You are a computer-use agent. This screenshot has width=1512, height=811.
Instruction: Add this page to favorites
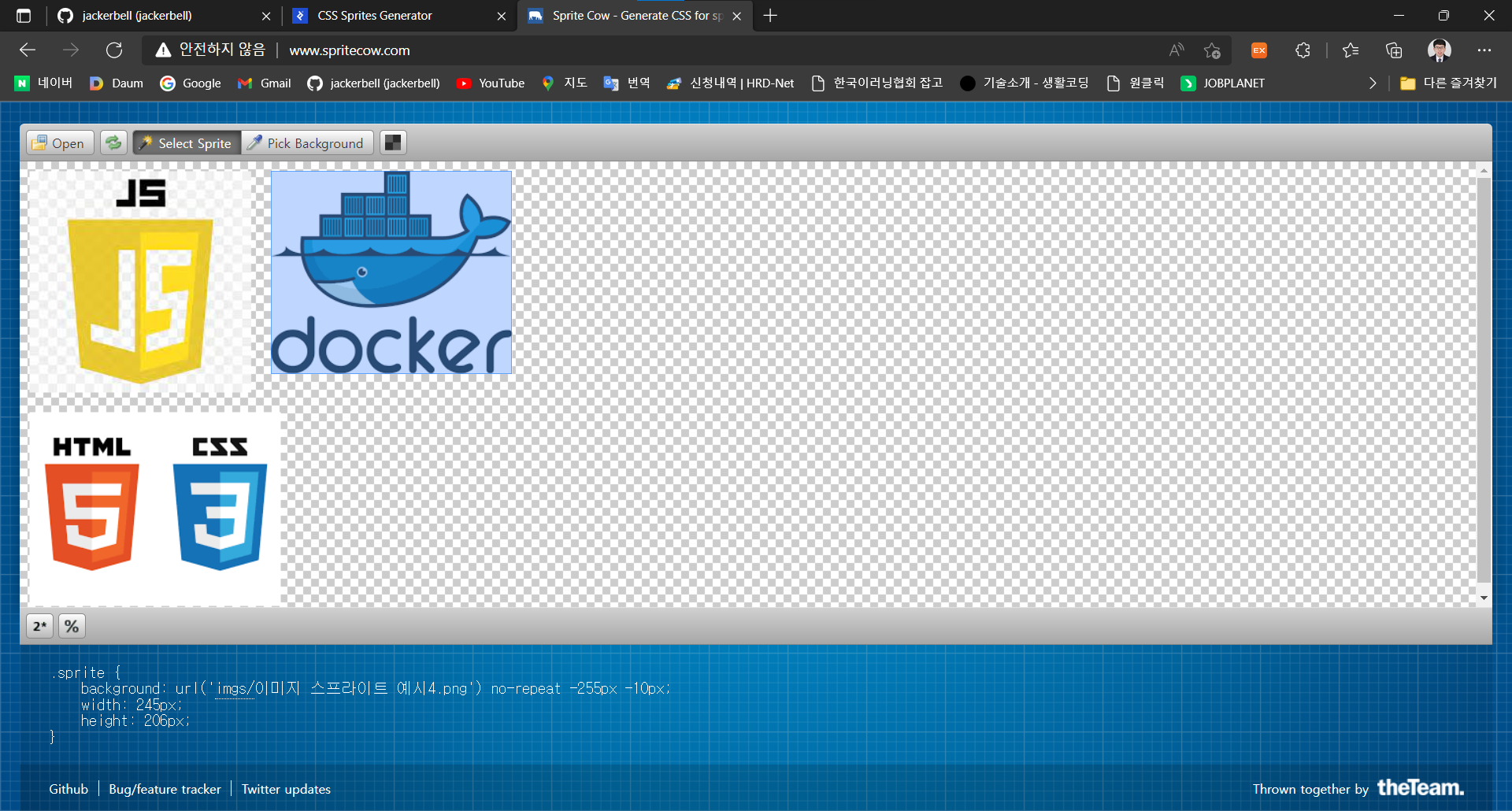click(1212, 50)
